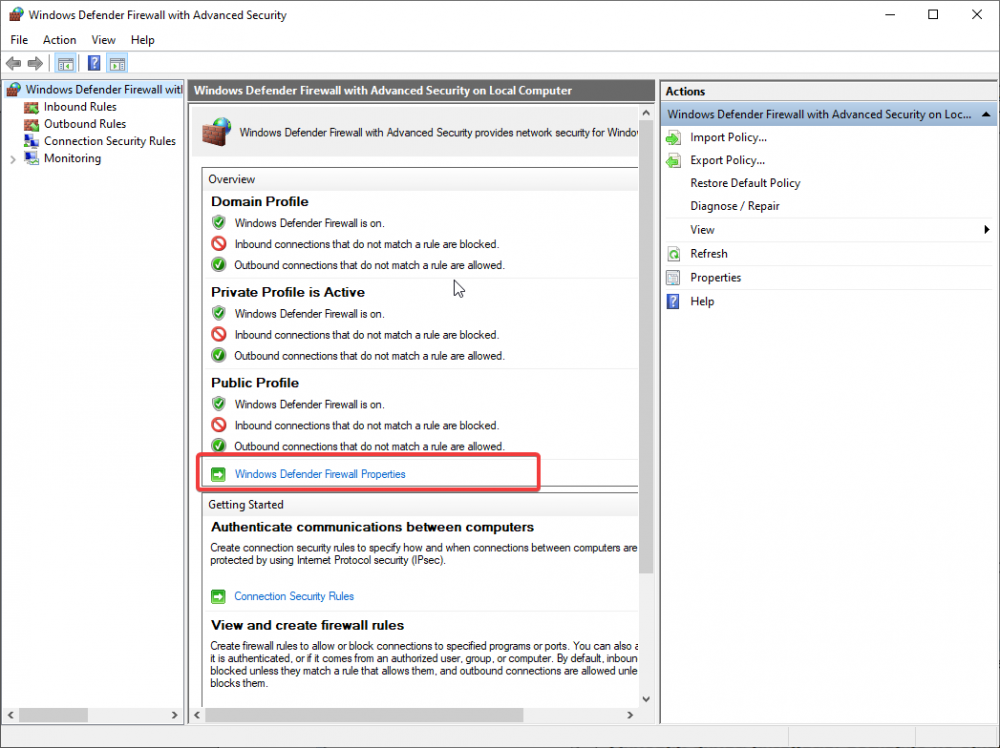Click the Connection Security Rules tree icon

coord(31,141)
